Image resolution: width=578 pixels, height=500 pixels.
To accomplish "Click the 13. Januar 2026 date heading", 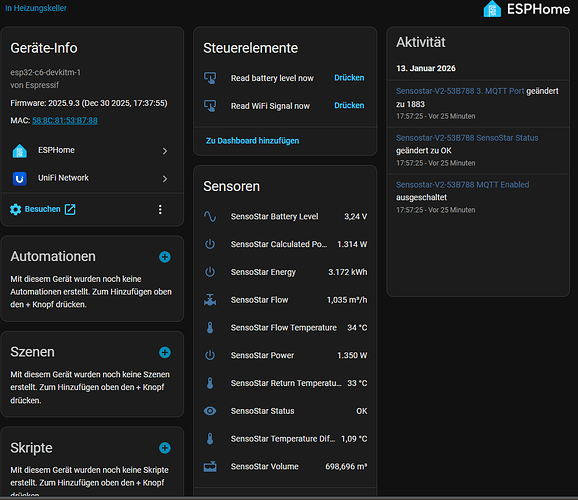I will [426, 68].
